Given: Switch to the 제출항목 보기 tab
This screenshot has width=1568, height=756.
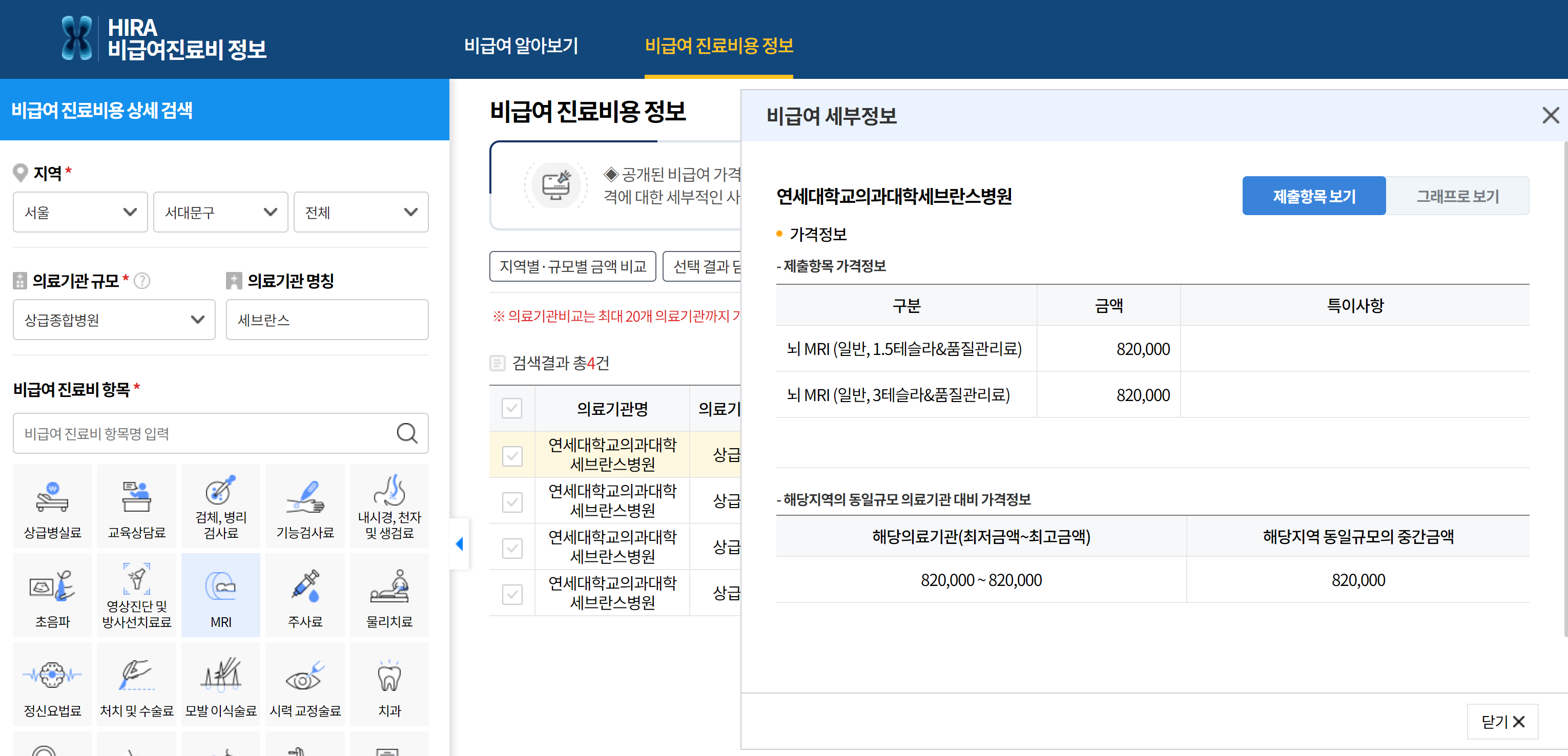Looking at the screenshot, I should (1313, 196).
